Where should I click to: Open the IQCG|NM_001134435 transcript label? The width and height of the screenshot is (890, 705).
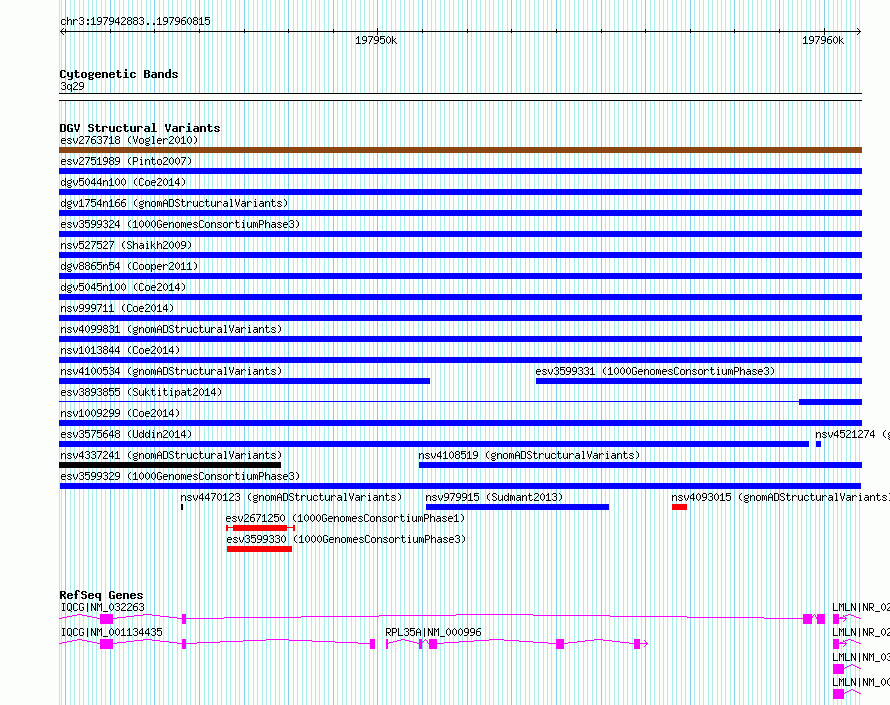point(111,632)
